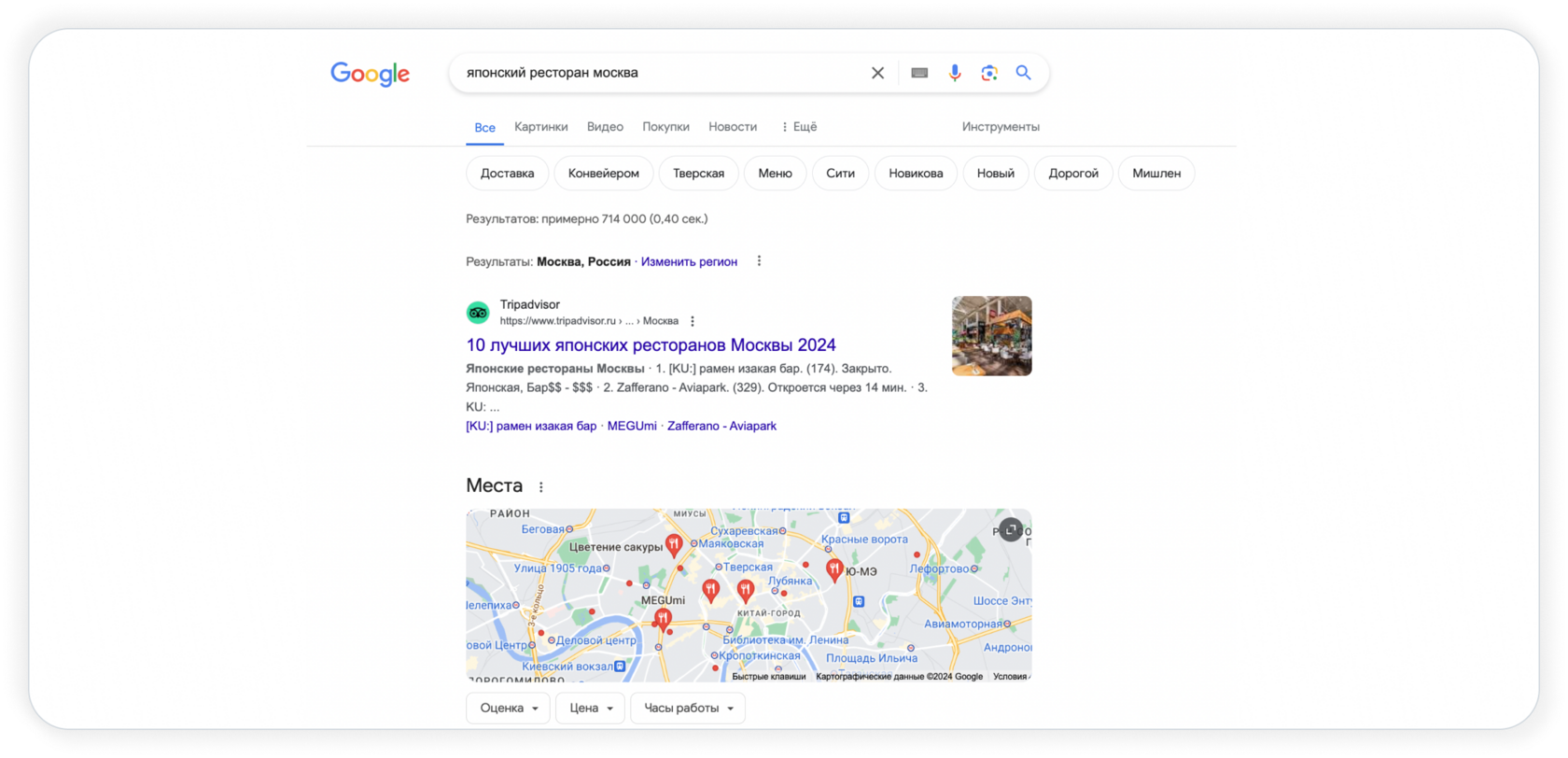The height and width of the screenshot is (758, 1568).
Task: Click the Tripadvisor owl favicon
Action: point(478,313)
